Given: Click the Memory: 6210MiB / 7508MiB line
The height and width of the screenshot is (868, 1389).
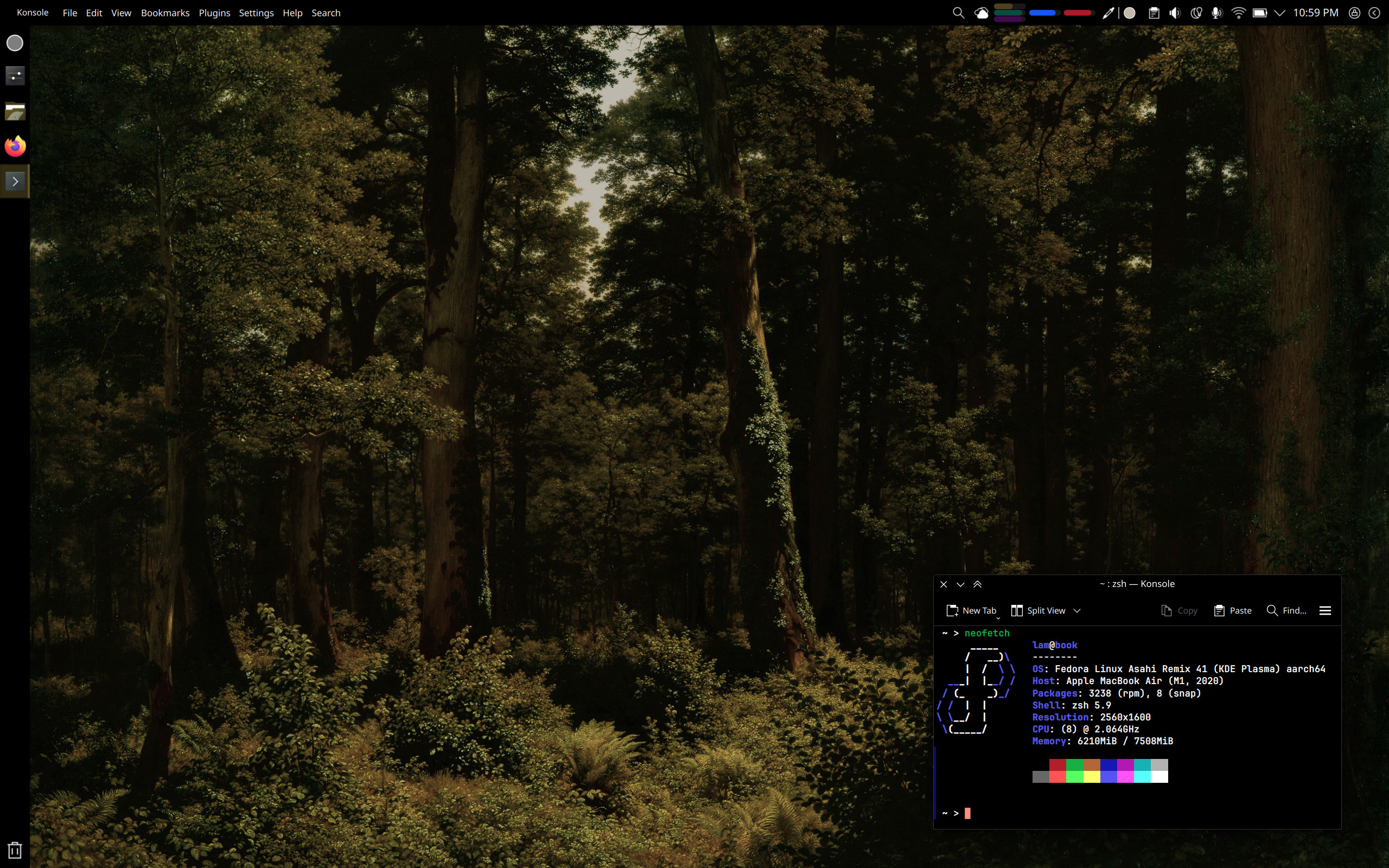Looking at the screenshot, I should point(1102,741).
